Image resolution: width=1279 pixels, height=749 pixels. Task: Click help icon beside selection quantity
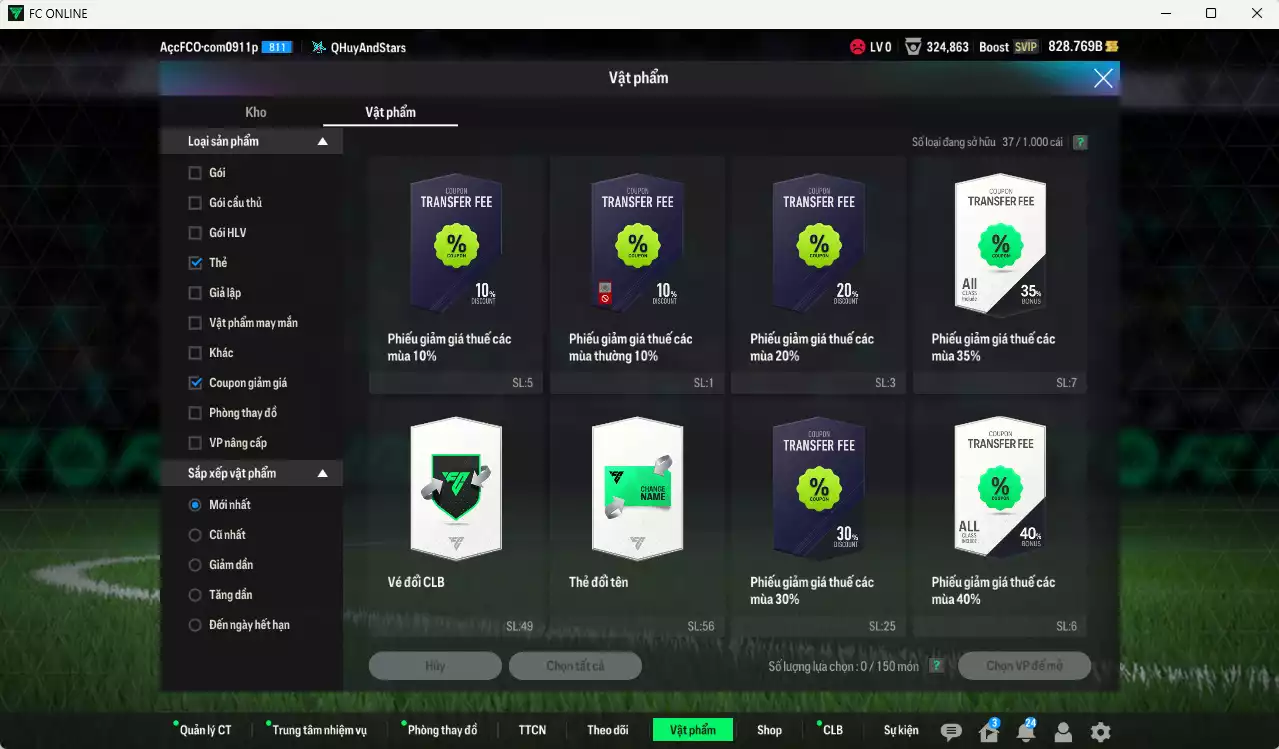(936, 666)
